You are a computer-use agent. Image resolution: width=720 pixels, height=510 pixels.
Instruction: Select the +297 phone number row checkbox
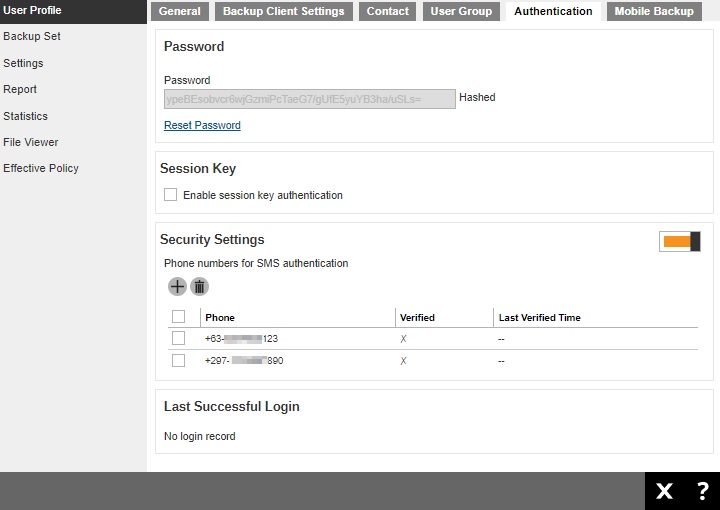click(179, 360)
